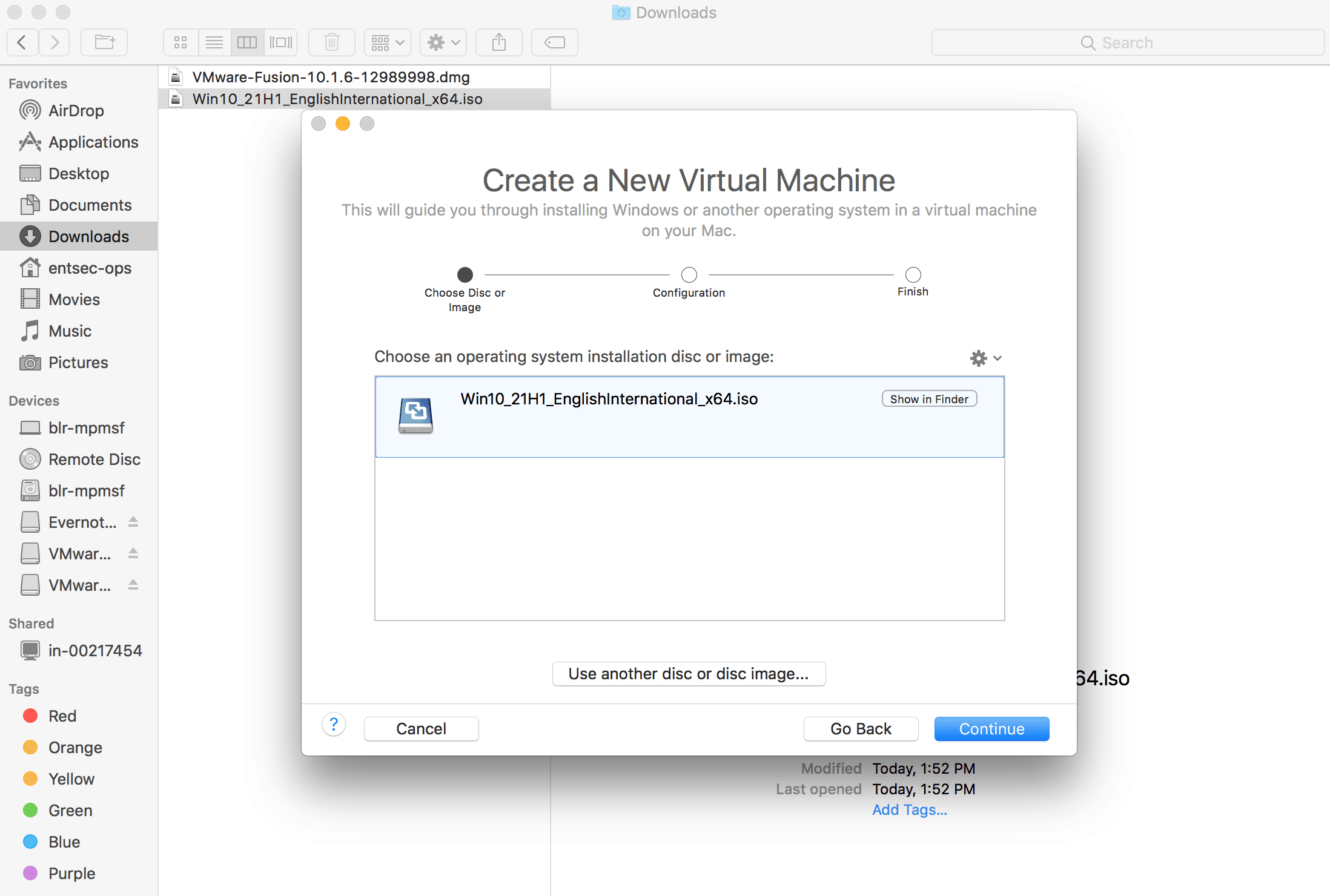This screenshot has width=1330, height=896.
Task: Select blr-mpmsf computer device
Action: [79, 428]
